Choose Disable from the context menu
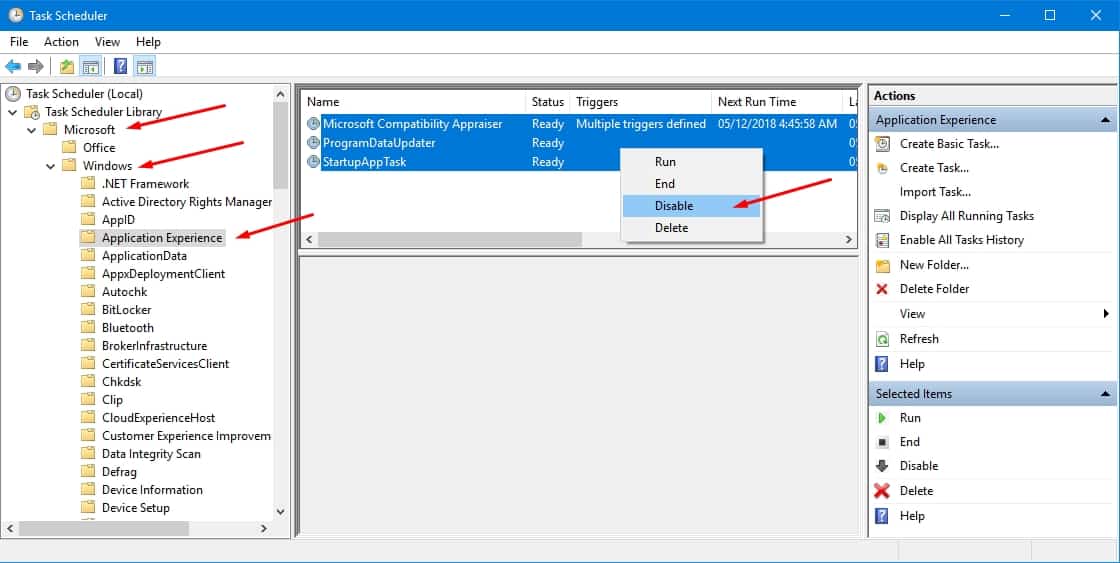 pyautogui.click(x=691, y=206)
